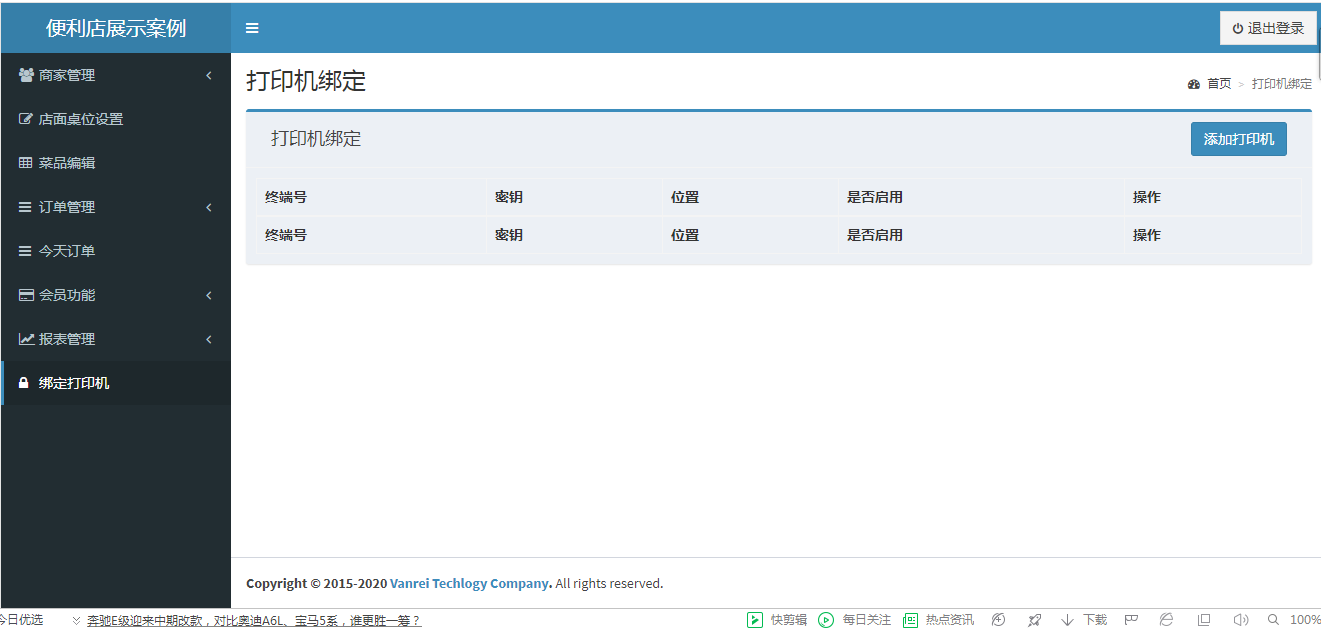The image size is (1321, 632).
Task: Open downloads via the 下载 arrow icon
Action: click(1067, 620)
